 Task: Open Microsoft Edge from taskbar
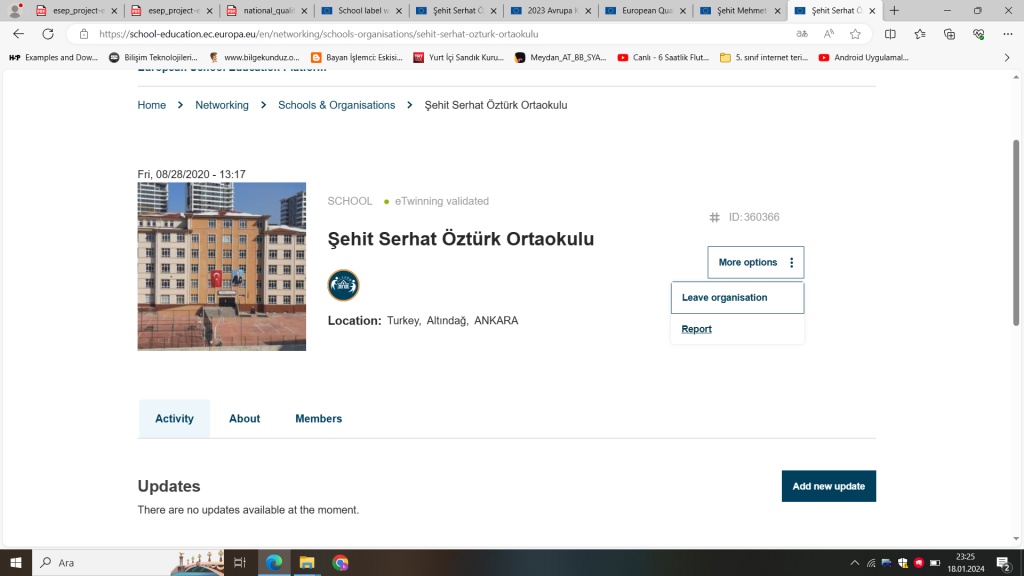coord(274,562)
